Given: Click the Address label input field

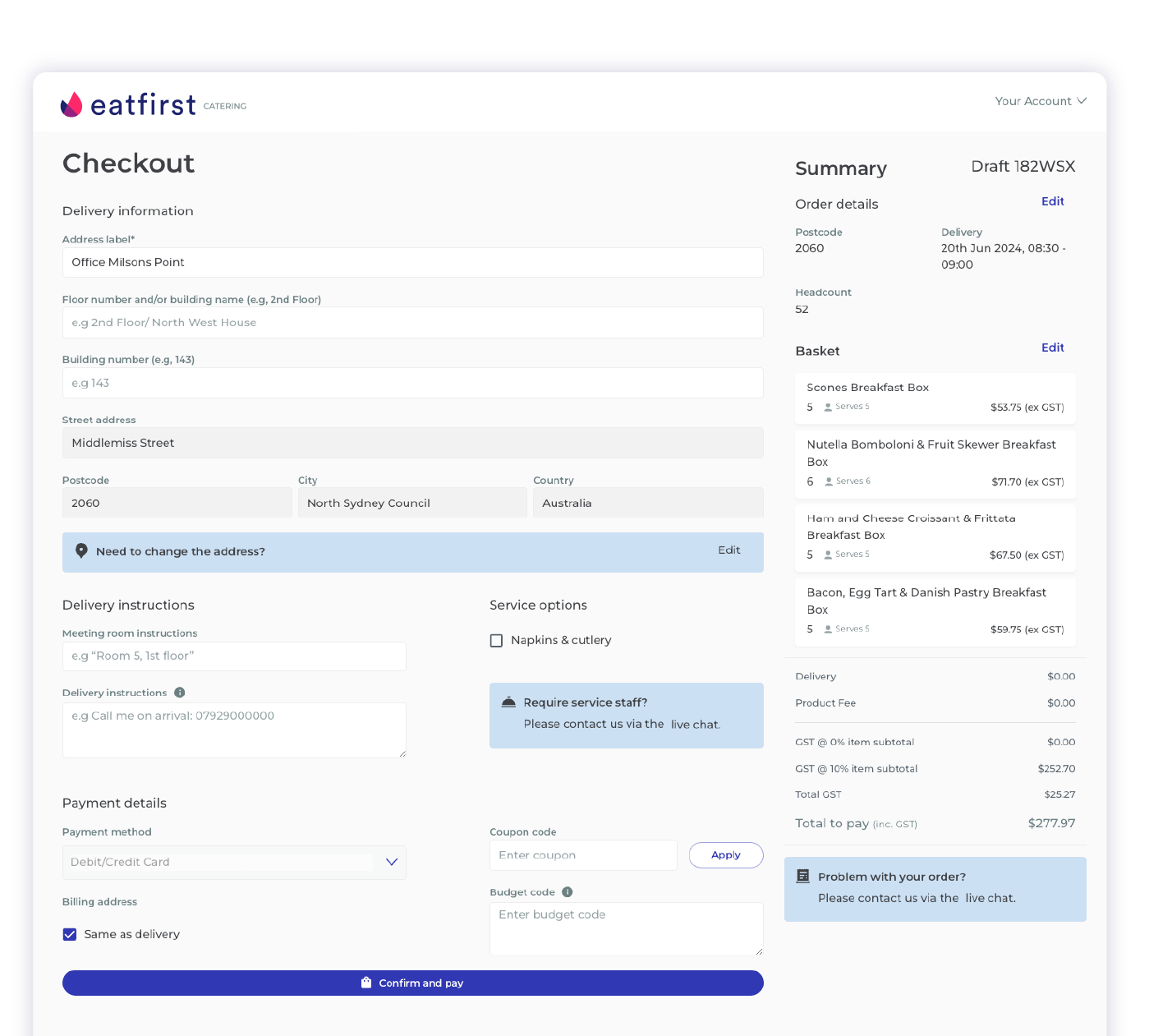Looking at the screenshot, I should click(x=413, y=262).
